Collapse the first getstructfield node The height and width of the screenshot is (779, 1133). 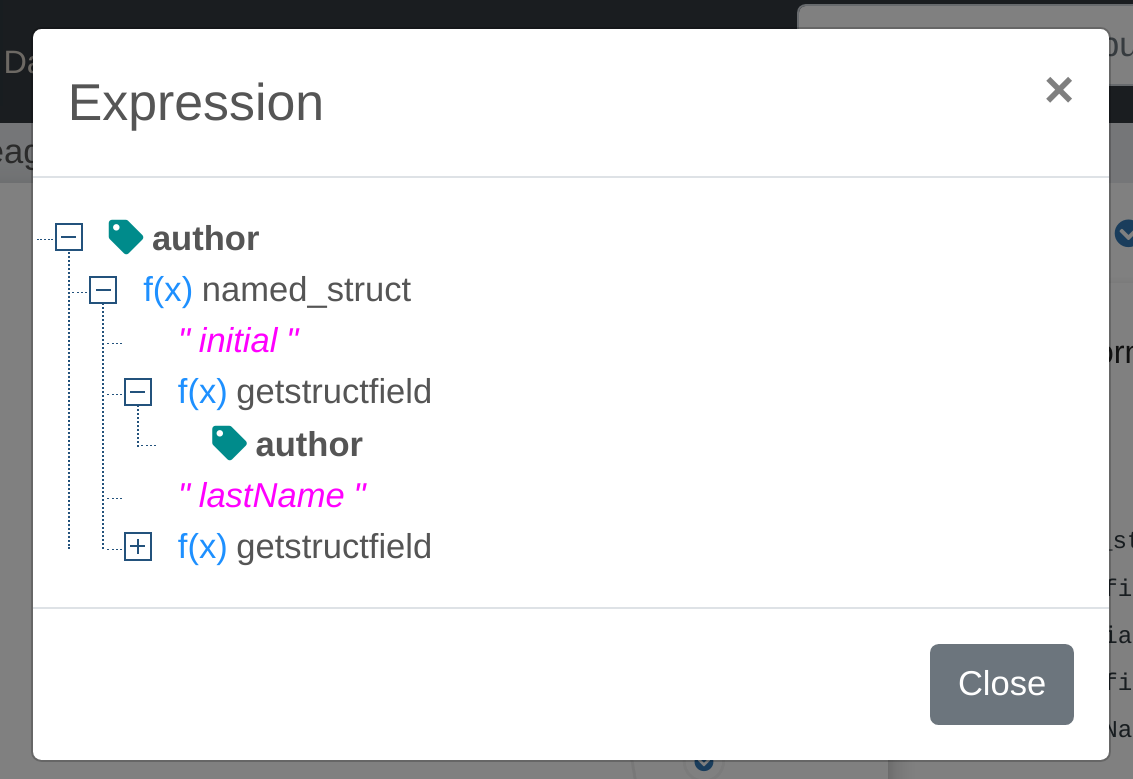click(139, 392)
